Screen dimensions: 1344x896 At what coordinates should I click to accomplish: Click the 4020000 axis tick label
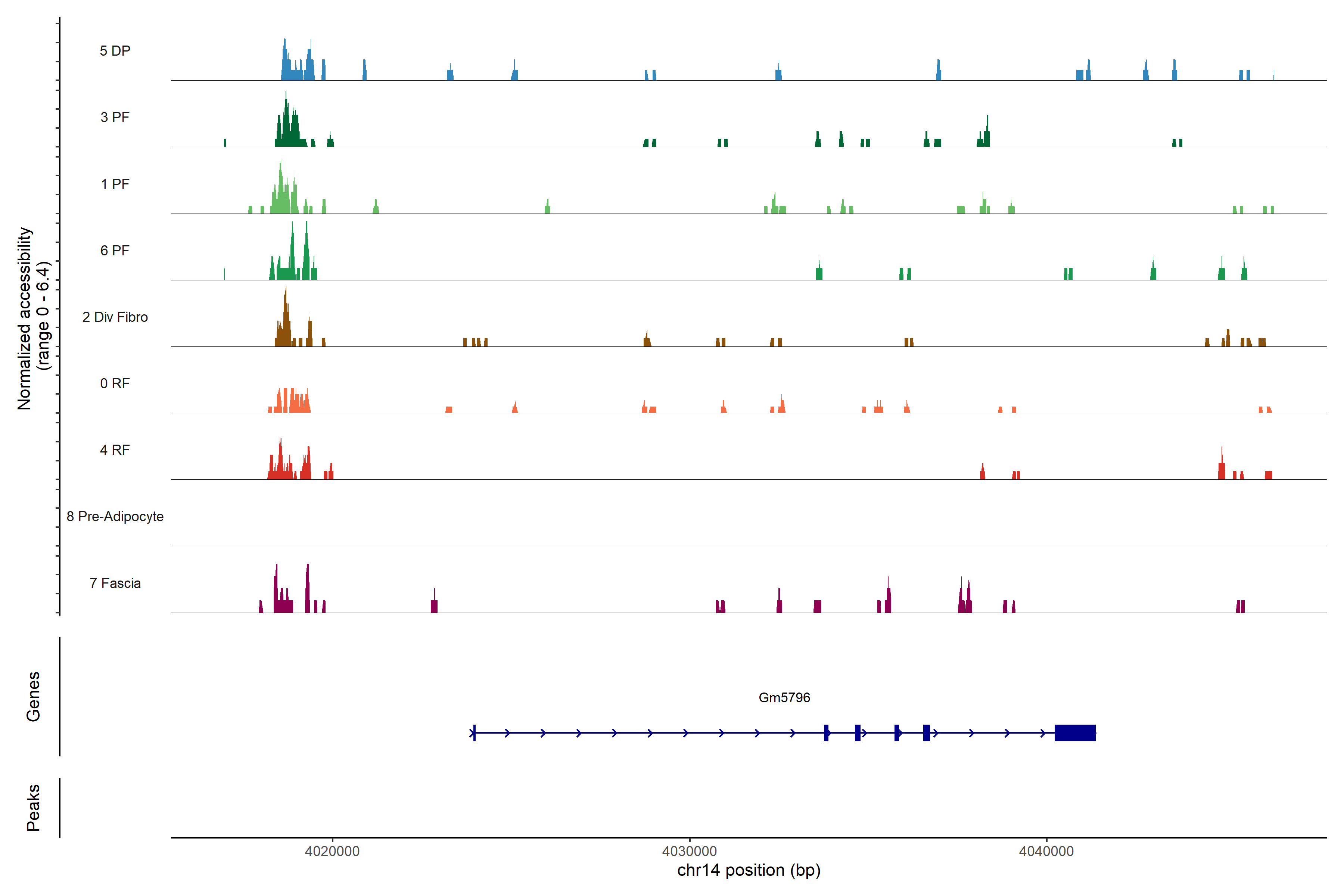[x=332, y=852]
